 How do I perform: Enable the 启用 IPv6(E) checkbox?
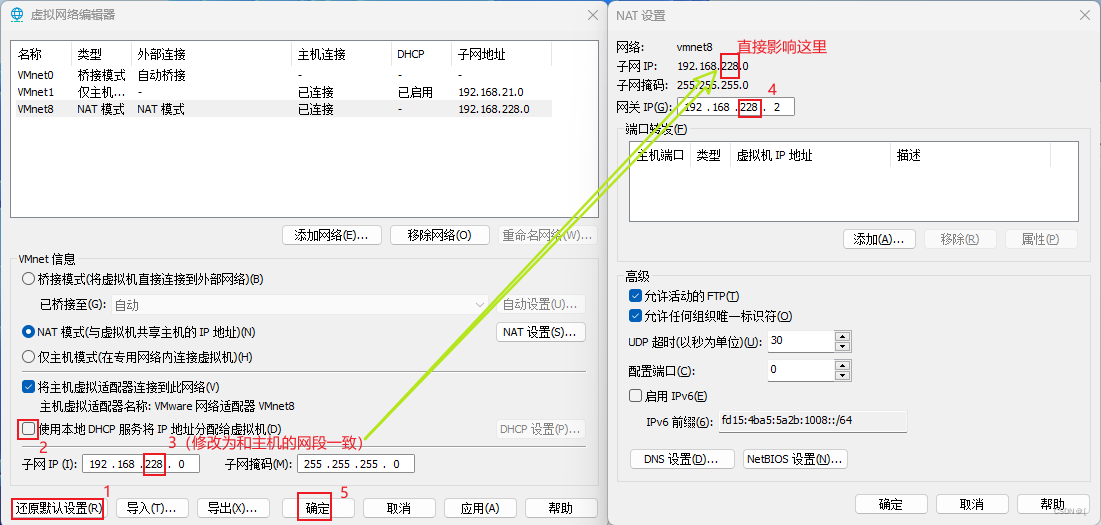(635, 396)
